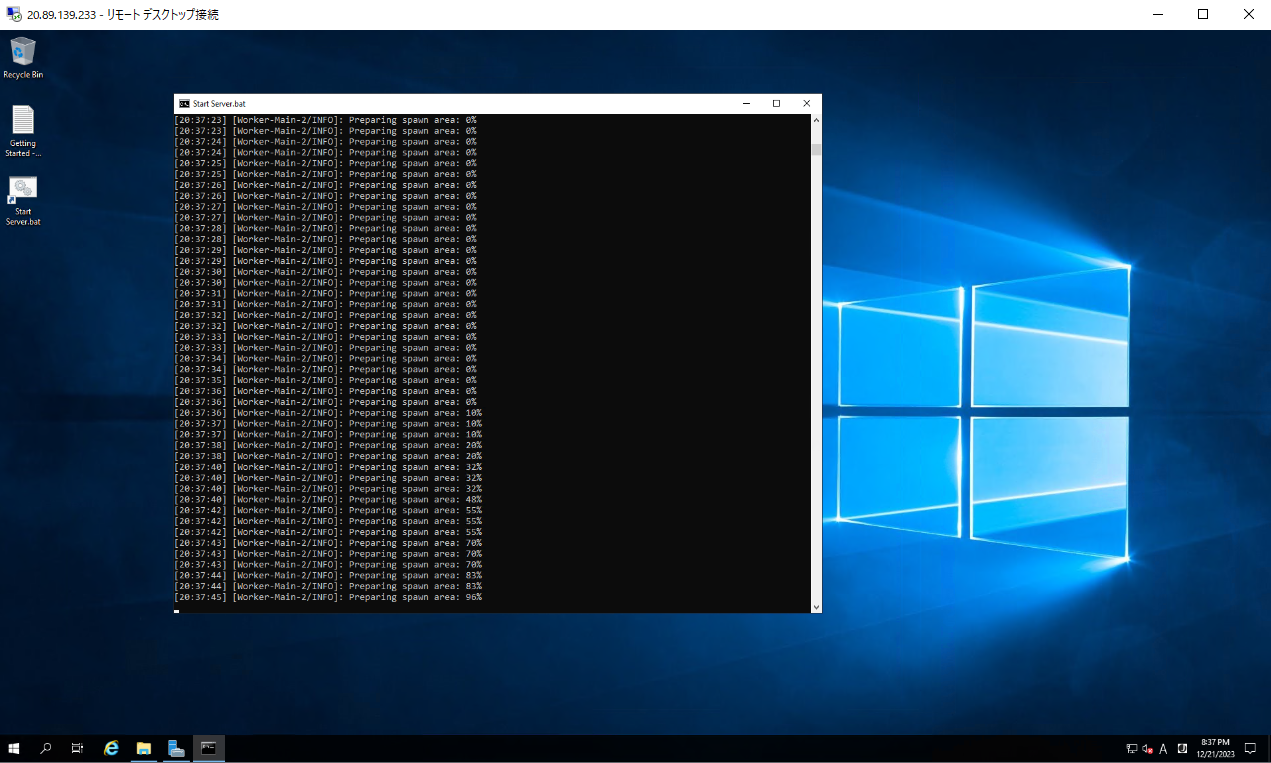The height and width of the screenshot is (763, 1271).
Task: Open taskbar Search magnifier
Action: (x=46, y=748)
